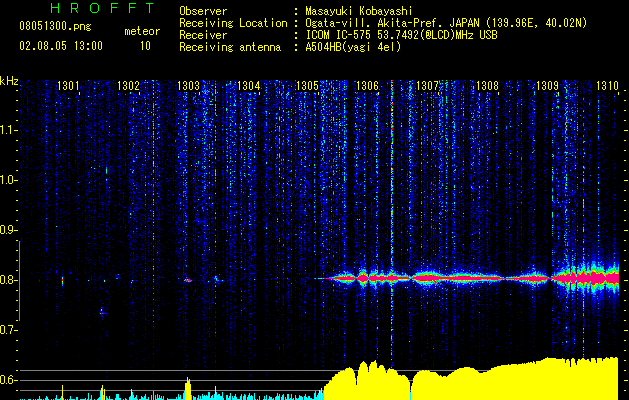Click the 1.1 frequency axis label
This screenshot has height=400, width=629.
point(8,131)
